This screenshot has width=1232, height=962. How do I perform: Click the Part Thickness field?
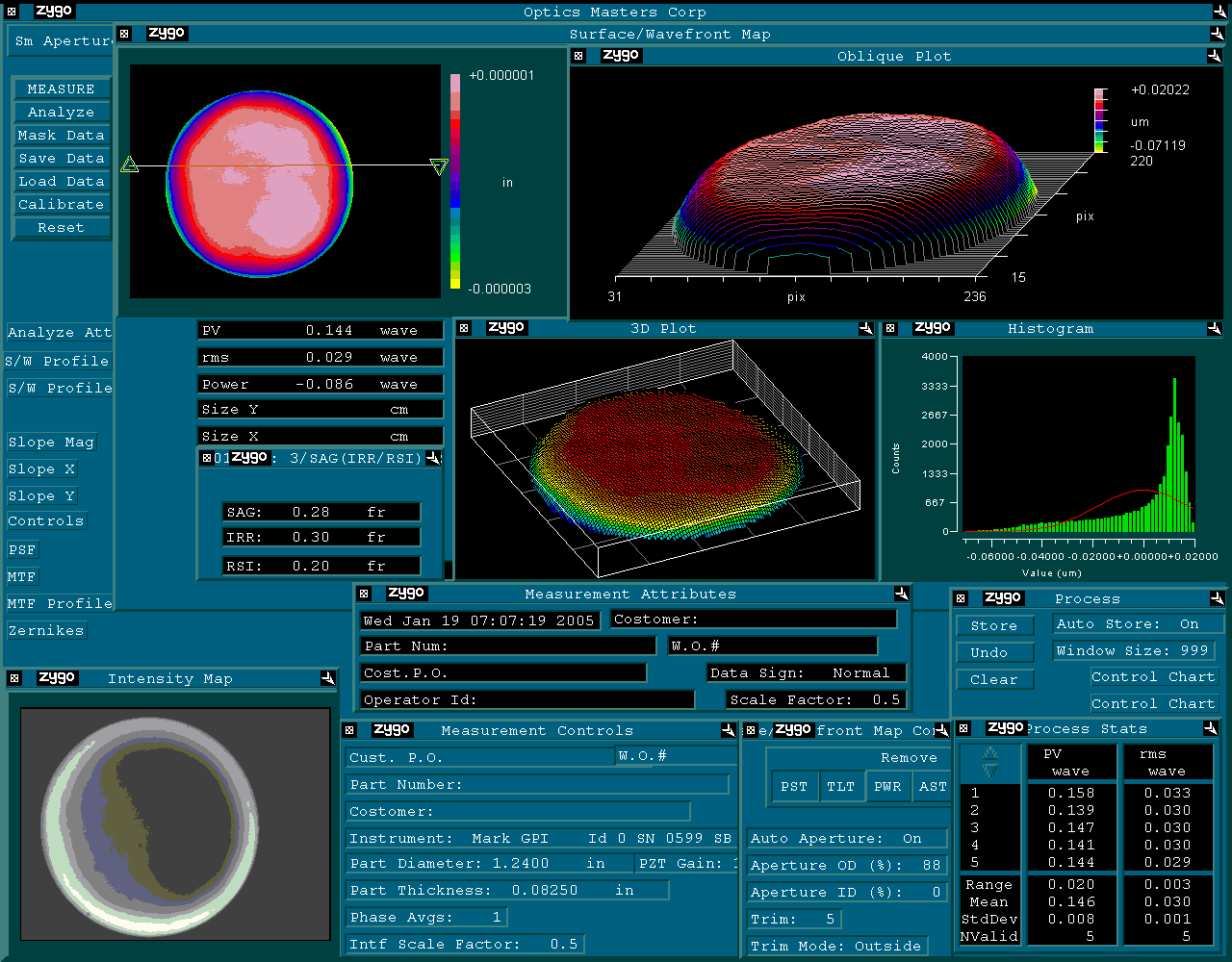click(x=507, y=891)
